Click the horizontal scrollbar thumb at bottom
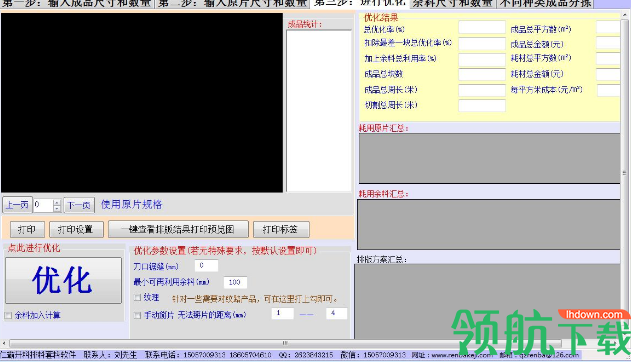 coord(285,343)
